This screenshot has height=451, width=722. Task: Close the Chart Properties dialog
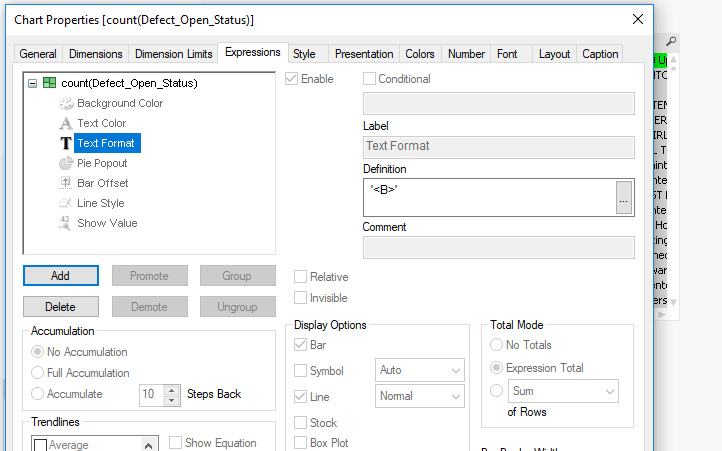tap(638, 19)
